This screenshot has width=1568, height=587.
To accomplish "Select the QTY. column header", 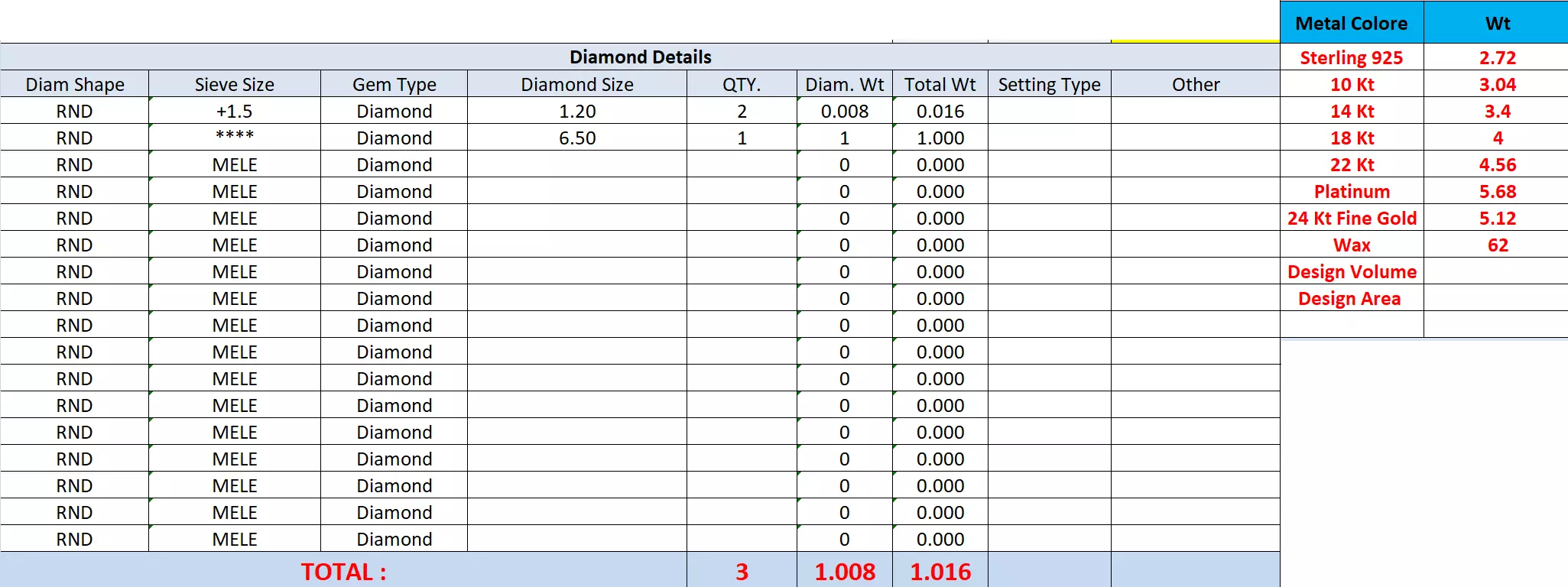I will pyautogui.click(x=742, y=84).
